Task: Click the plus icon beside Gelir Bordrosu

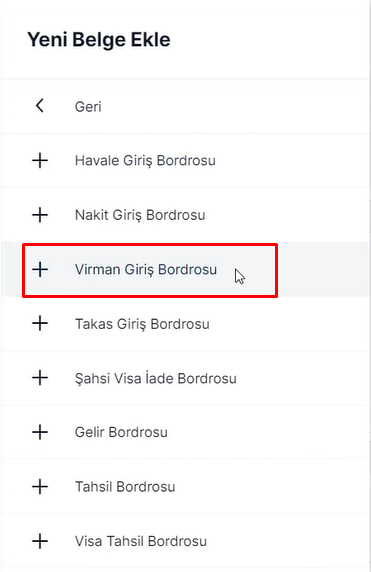Action: point(40,432)
